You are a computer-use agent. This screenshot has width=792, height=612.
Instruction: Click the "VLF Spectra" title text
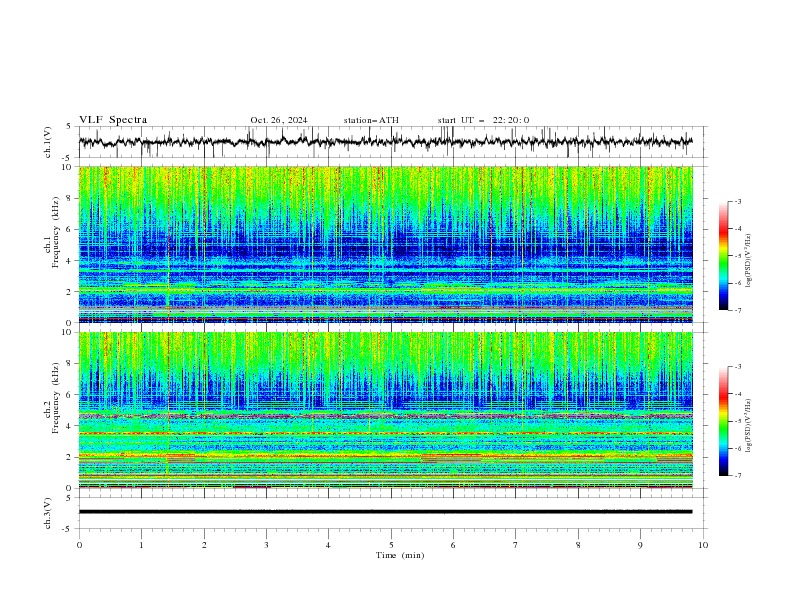pos(113,120)
